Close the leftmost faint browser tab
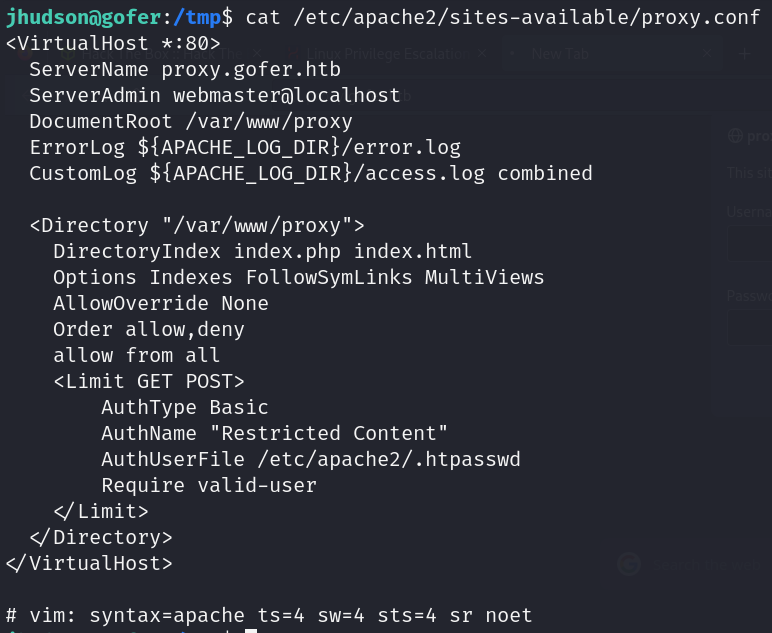The height and width of the screenshot is (633, 772). tap(258, 53)
